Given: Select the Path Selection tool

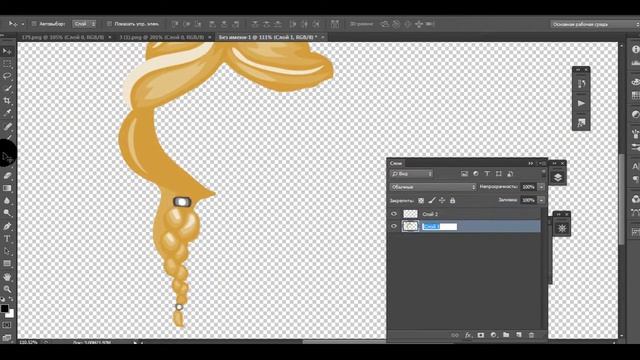Looking at the screenshot, I should click(x=7, y=251).
